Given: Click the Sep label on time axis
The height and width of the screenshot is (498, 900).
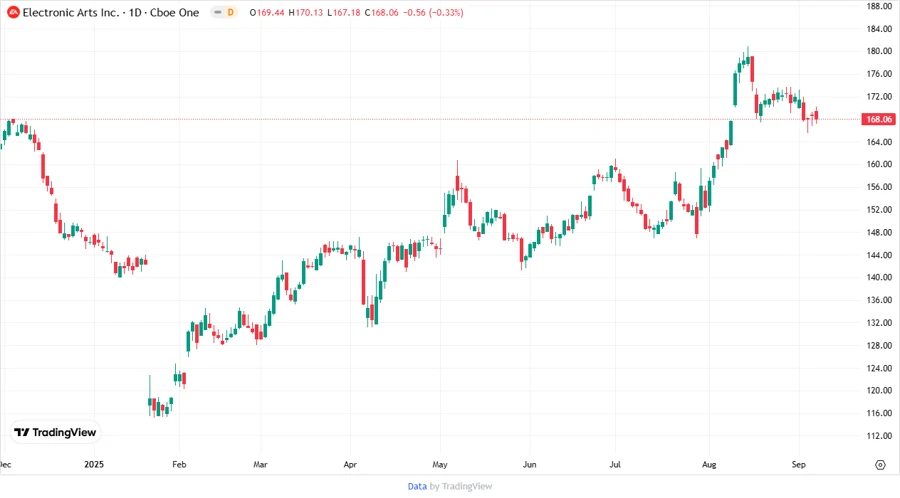Looking at the screenshot, I should [798, 464].
